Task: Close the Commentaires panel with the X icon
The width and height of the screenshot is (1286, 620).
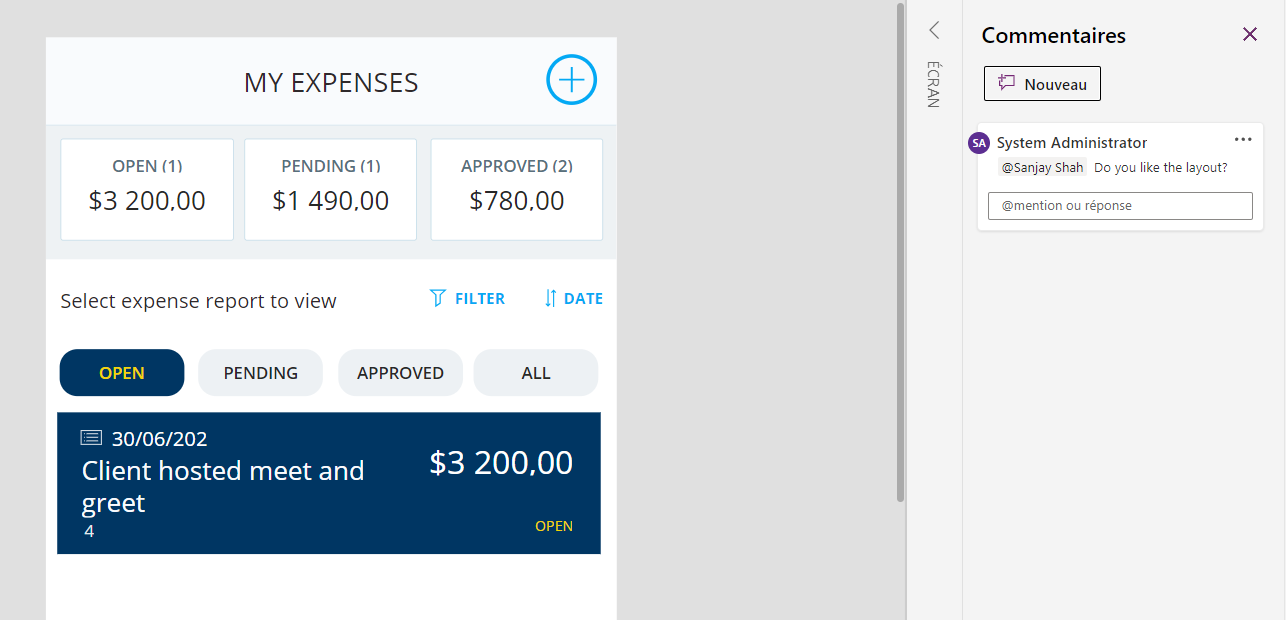Action: (x=1250, y=34)
